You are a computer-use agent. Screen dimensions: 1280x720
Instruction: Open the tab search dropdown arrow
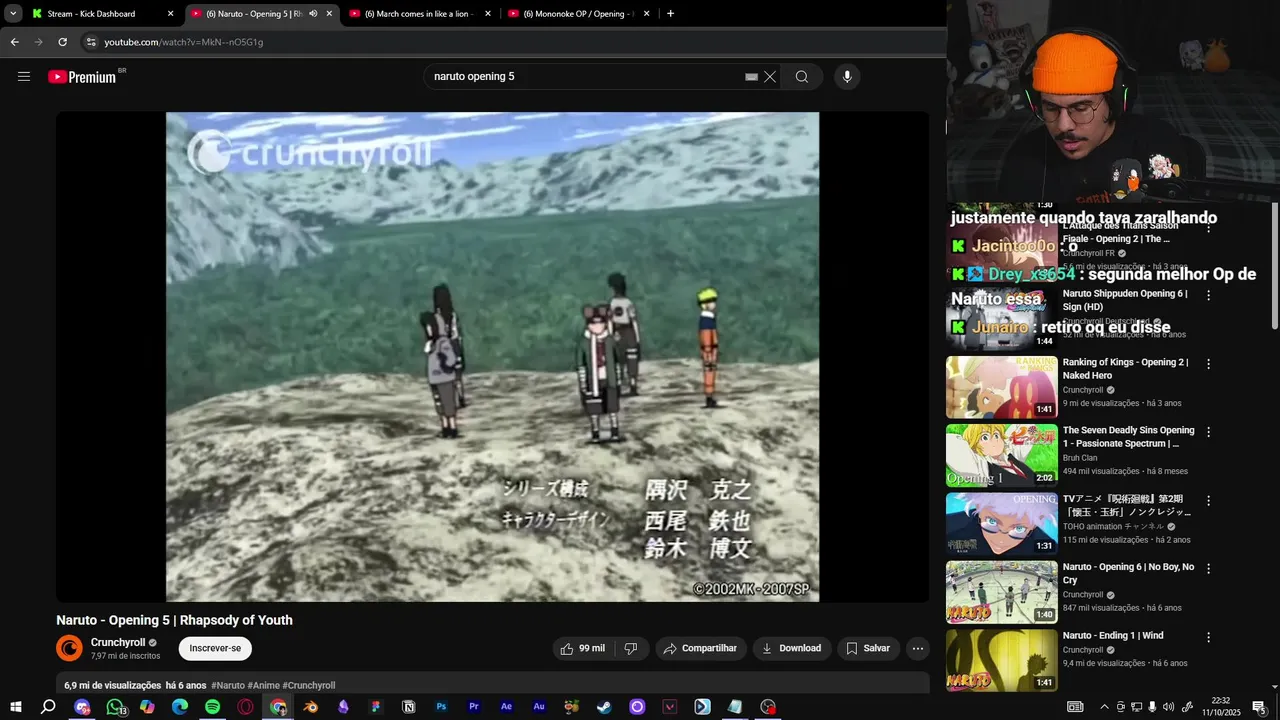tap(13, 14)
